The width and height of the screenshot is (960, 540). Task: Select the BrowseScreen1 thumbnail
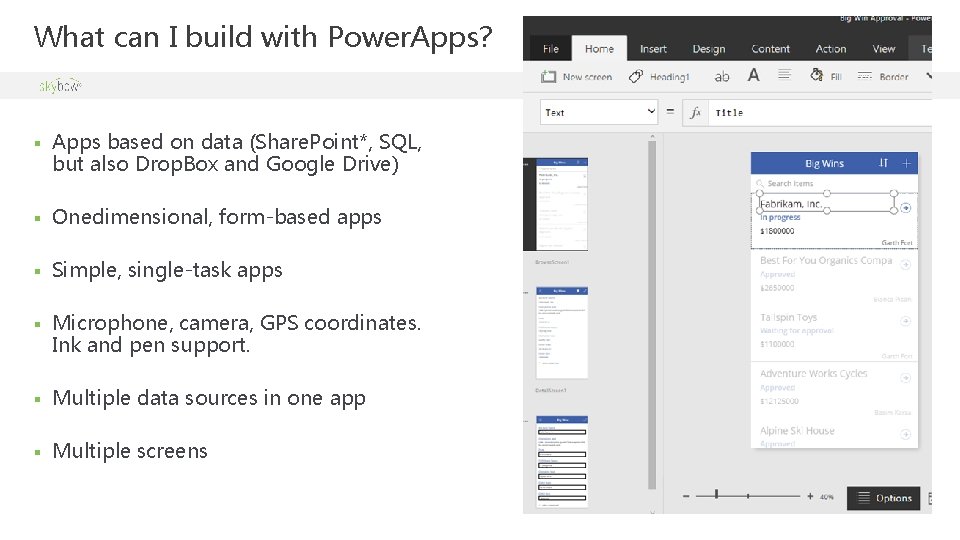[561, 204]
